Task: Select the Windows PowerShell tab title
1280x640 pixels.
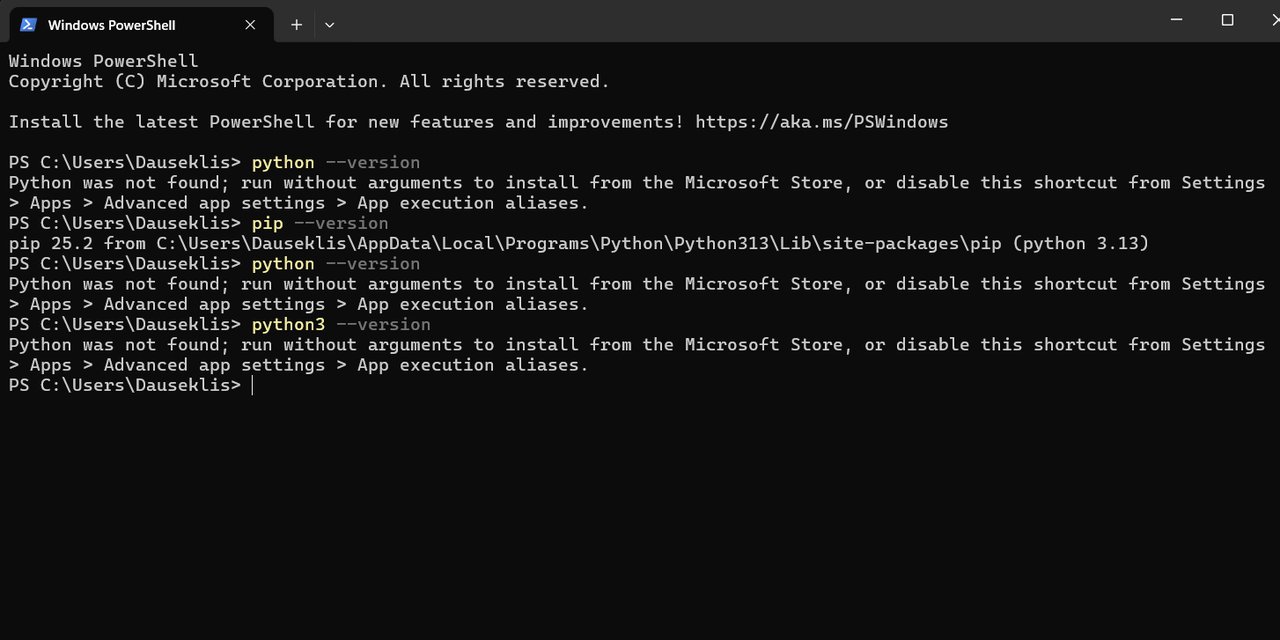Action: click(111, 24)
